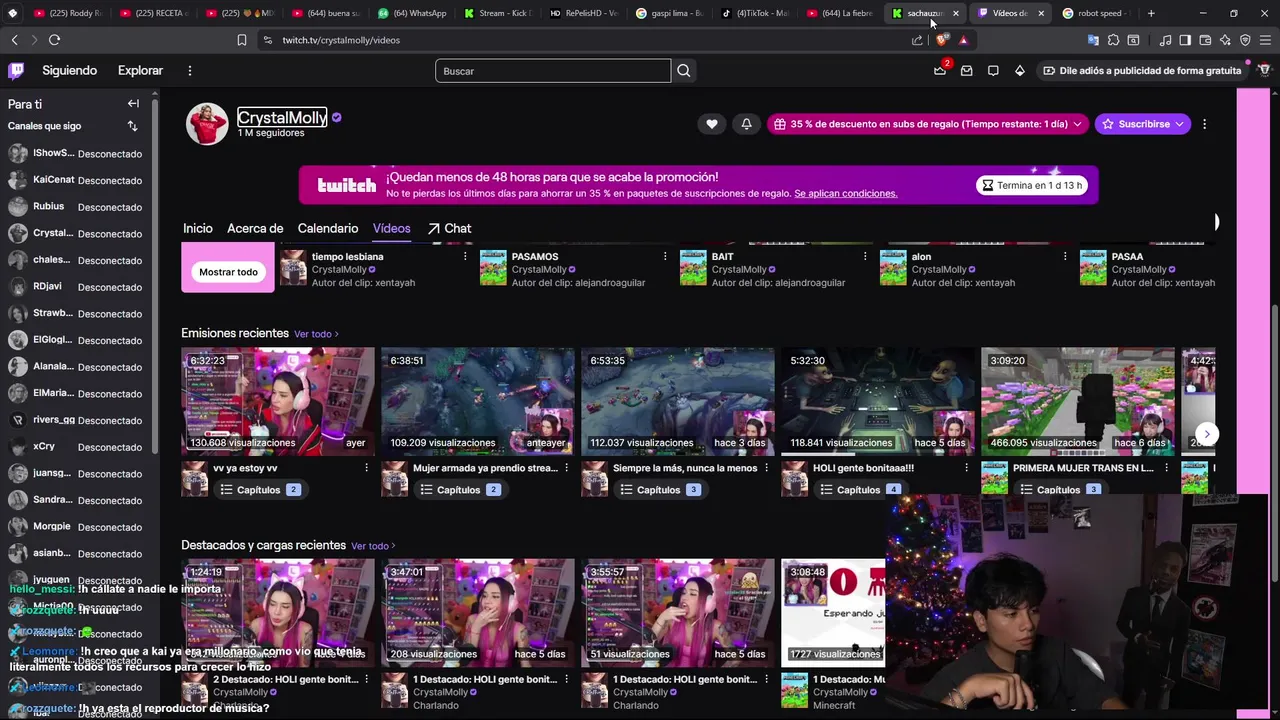The image size is (1280, 720).
Task: Open the user avatar menu
Action: tap(1264, 70)
